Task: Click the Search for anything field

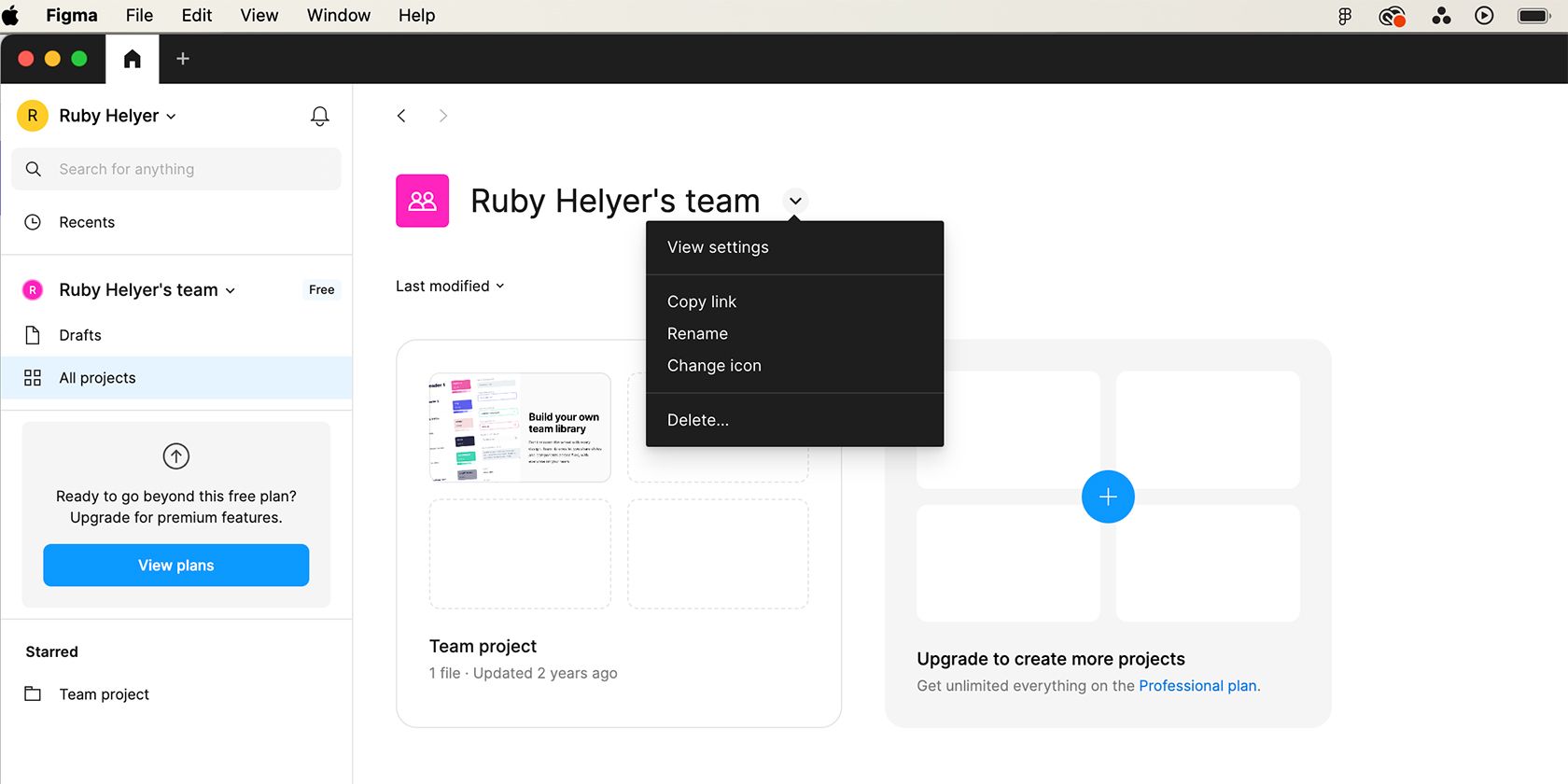Action: 177,169
